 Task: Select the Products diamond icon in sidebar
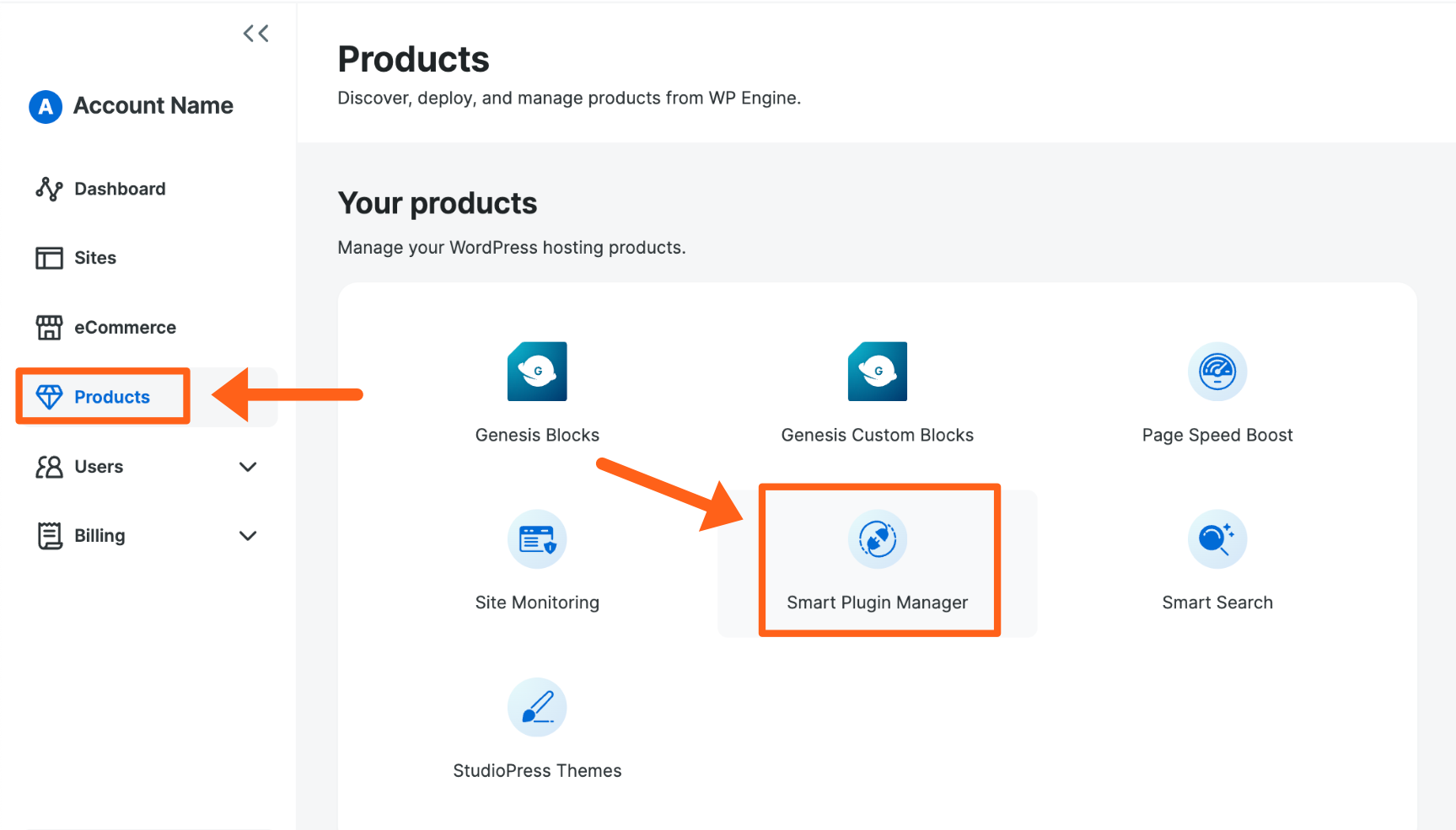click(50, 396)
